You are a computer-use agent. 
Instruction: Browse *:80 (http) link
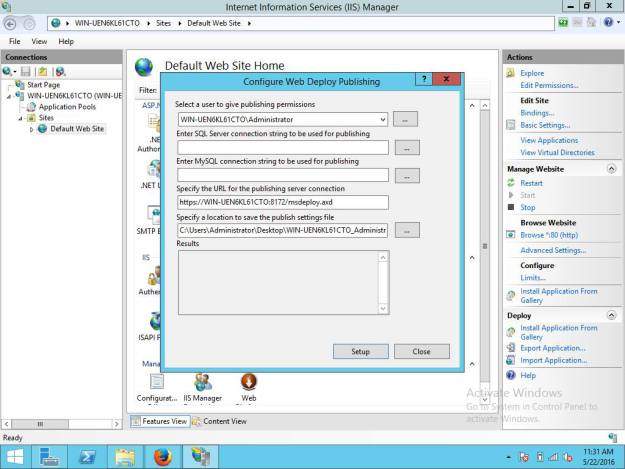[549, 235]
